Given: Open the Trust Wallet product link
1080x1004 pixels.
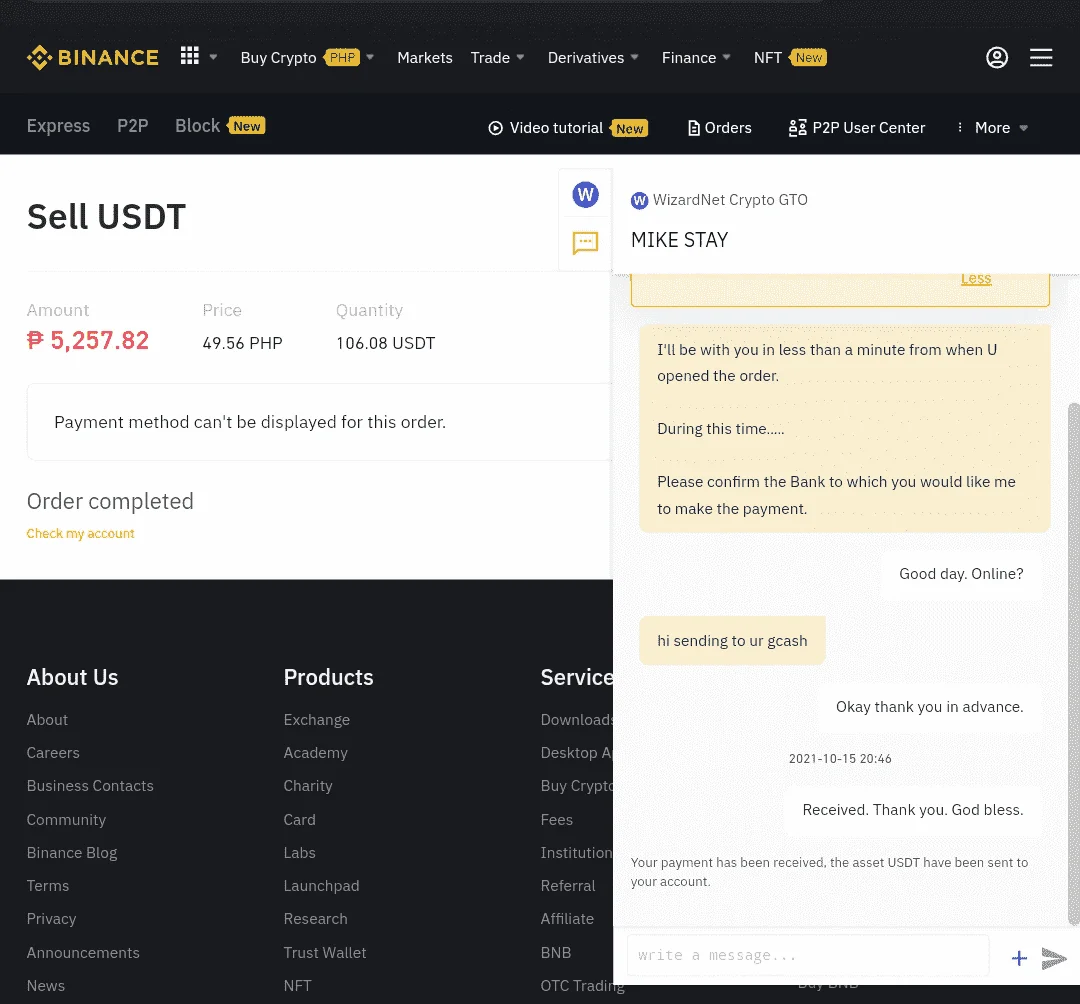Looking at the screenshot, I should tap(325, 952).
